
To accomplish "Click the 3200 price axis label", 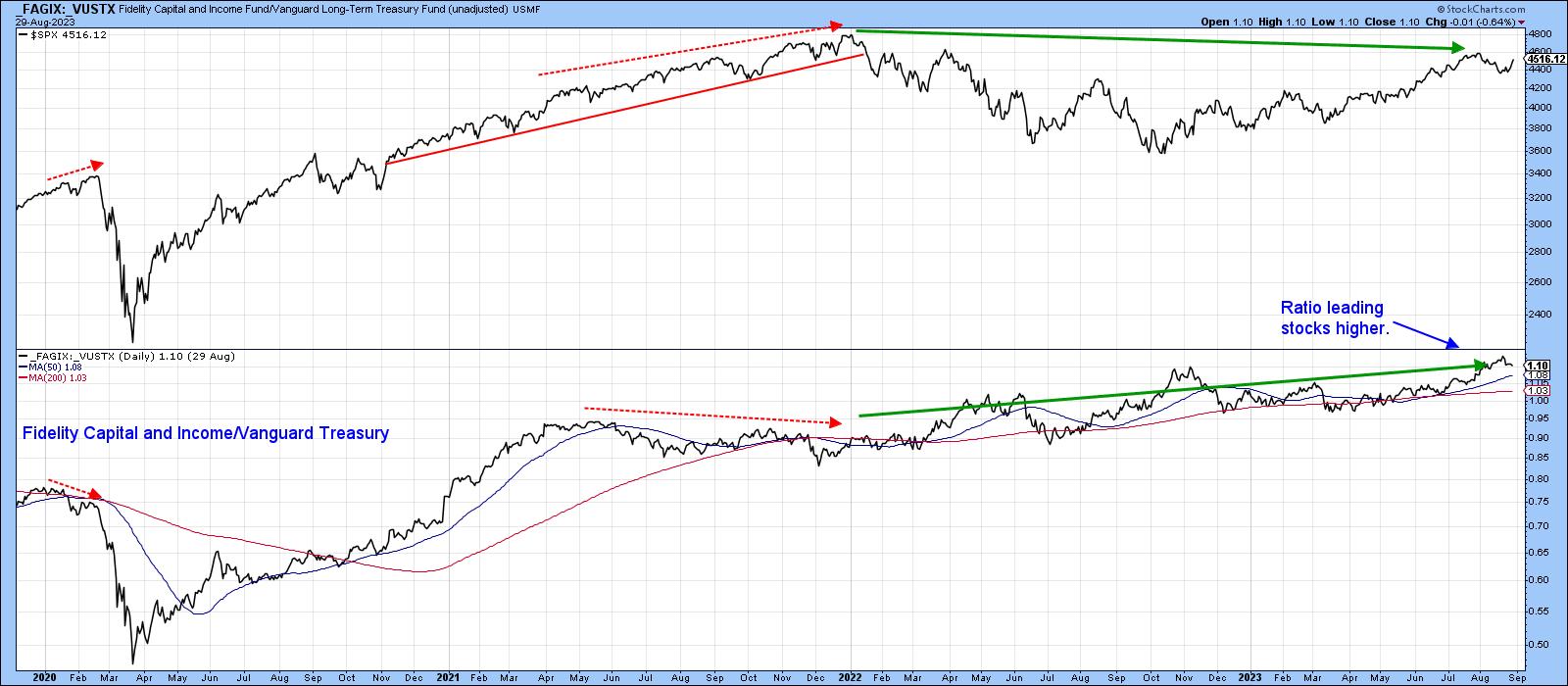I will 1538,198.
